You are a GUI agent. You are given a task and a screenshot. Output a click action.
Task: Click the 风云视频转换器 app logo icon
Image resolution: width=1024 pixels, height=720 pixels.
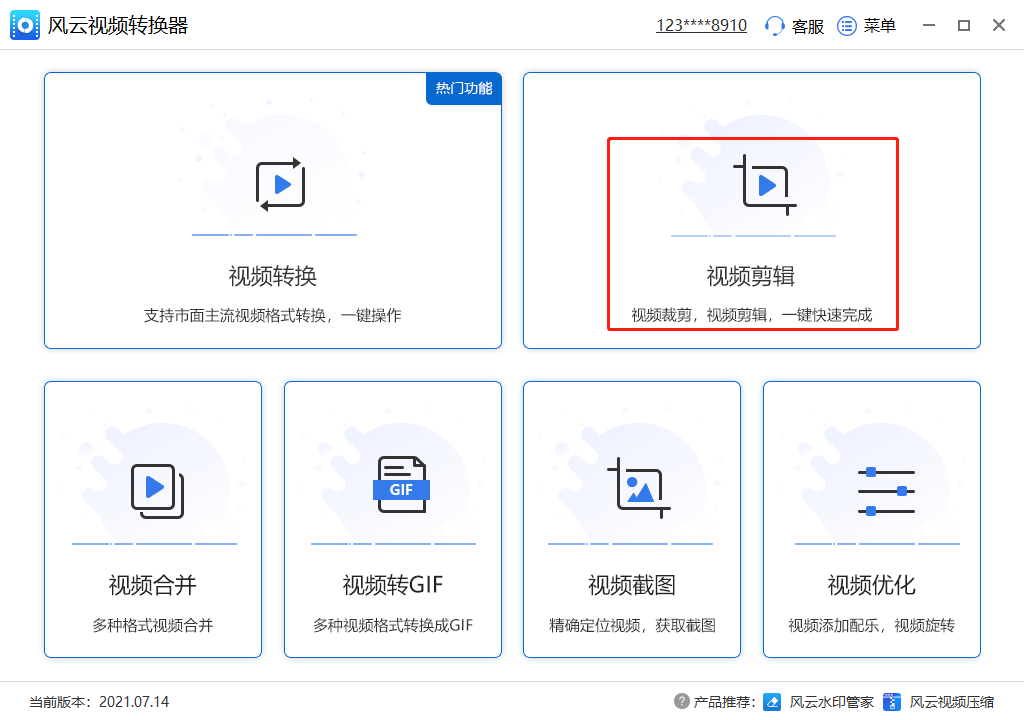tap(25, 25)
